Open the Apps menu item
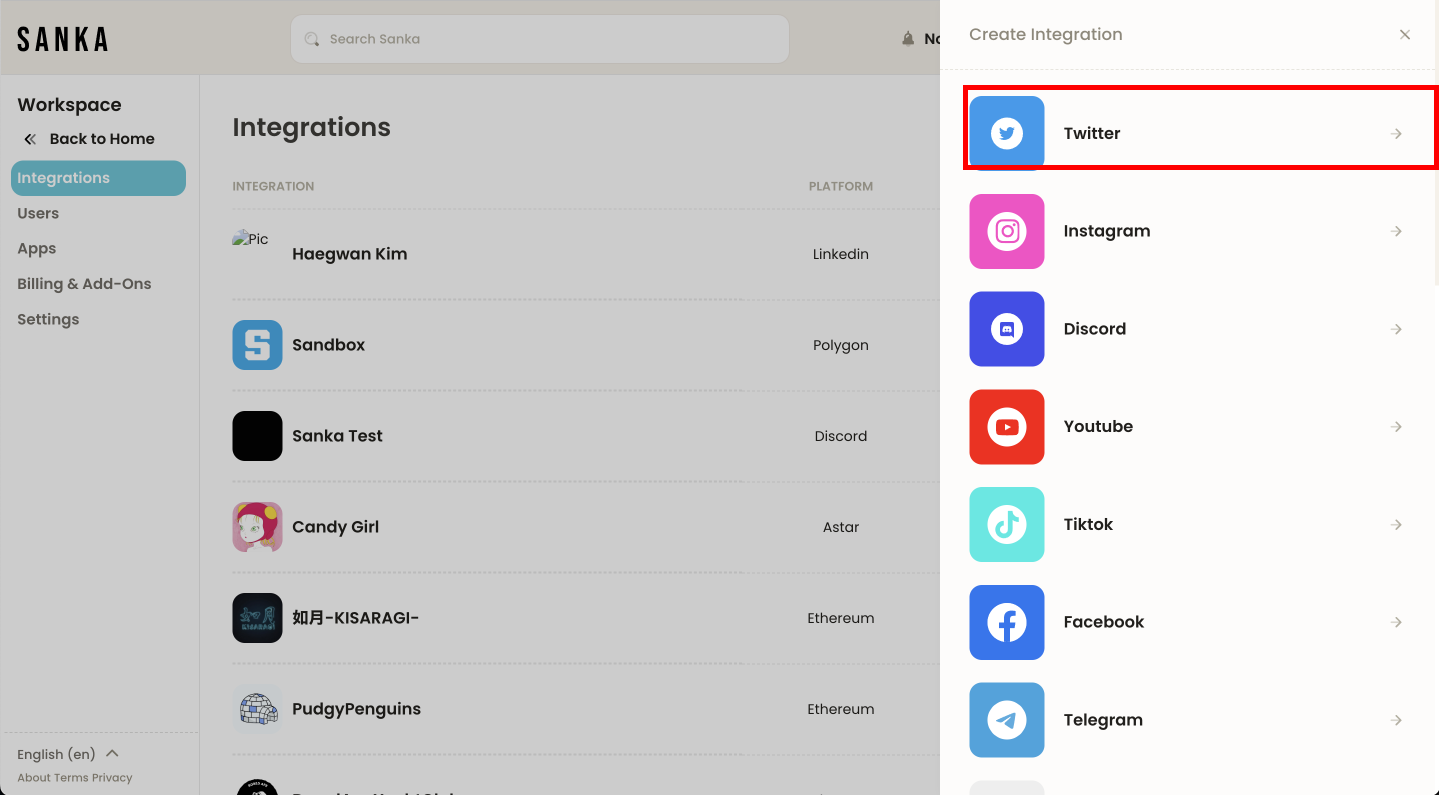The image size is (1439, 795). 37,249
